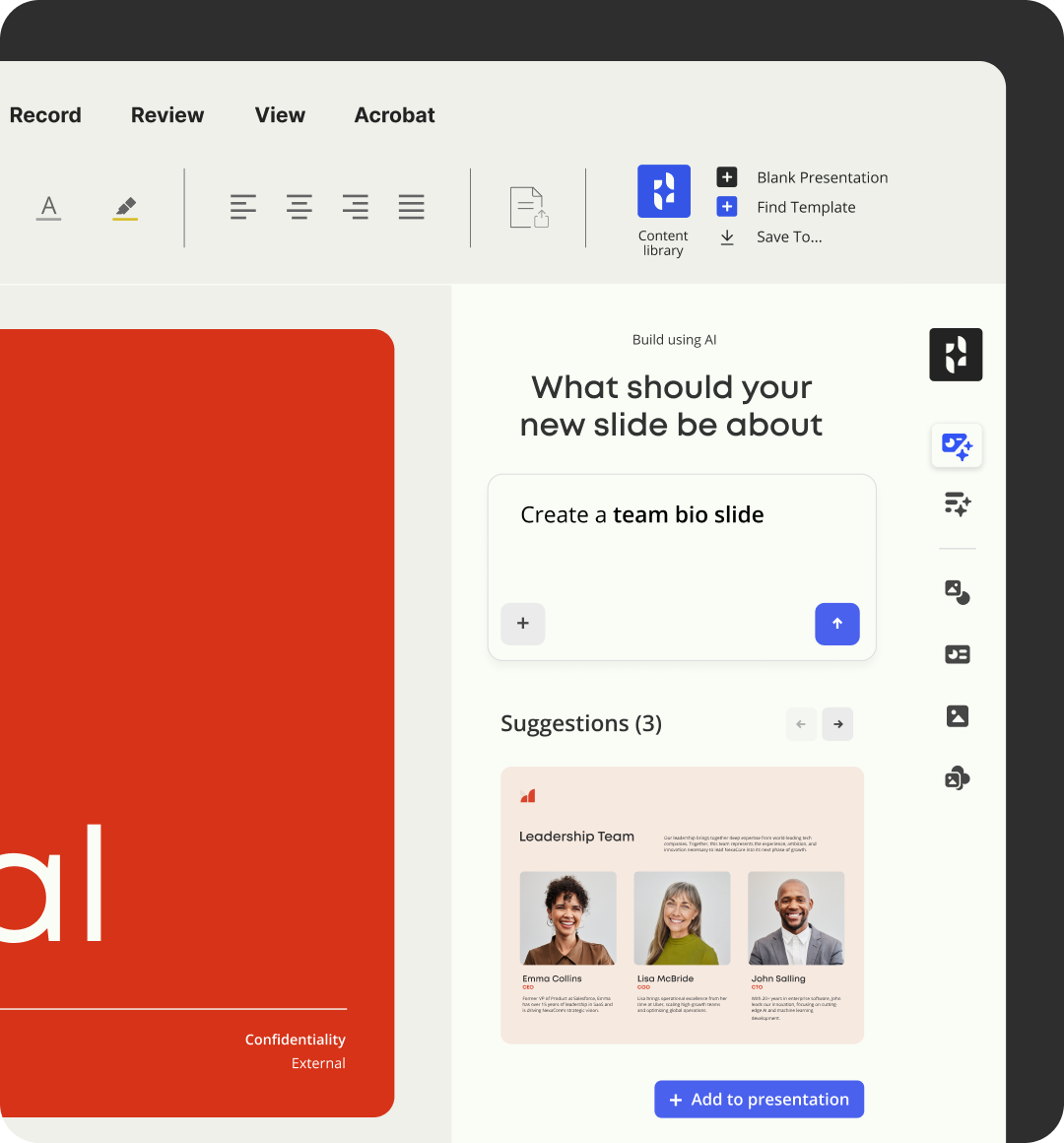
Task: Align text to the right
Action: click(356, 207)
